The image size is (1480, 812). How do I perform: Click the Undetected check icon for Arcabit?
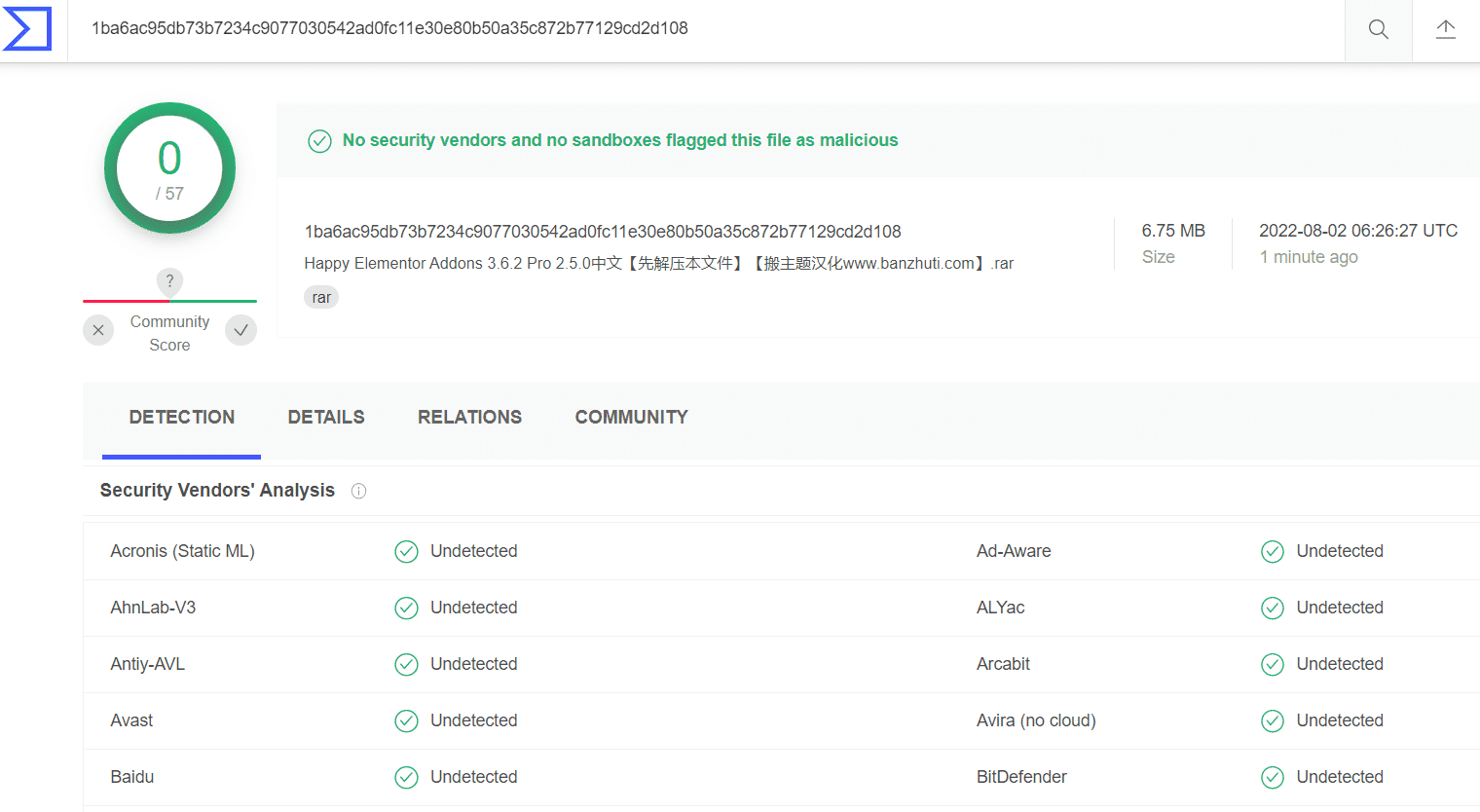click(1273, 665)
